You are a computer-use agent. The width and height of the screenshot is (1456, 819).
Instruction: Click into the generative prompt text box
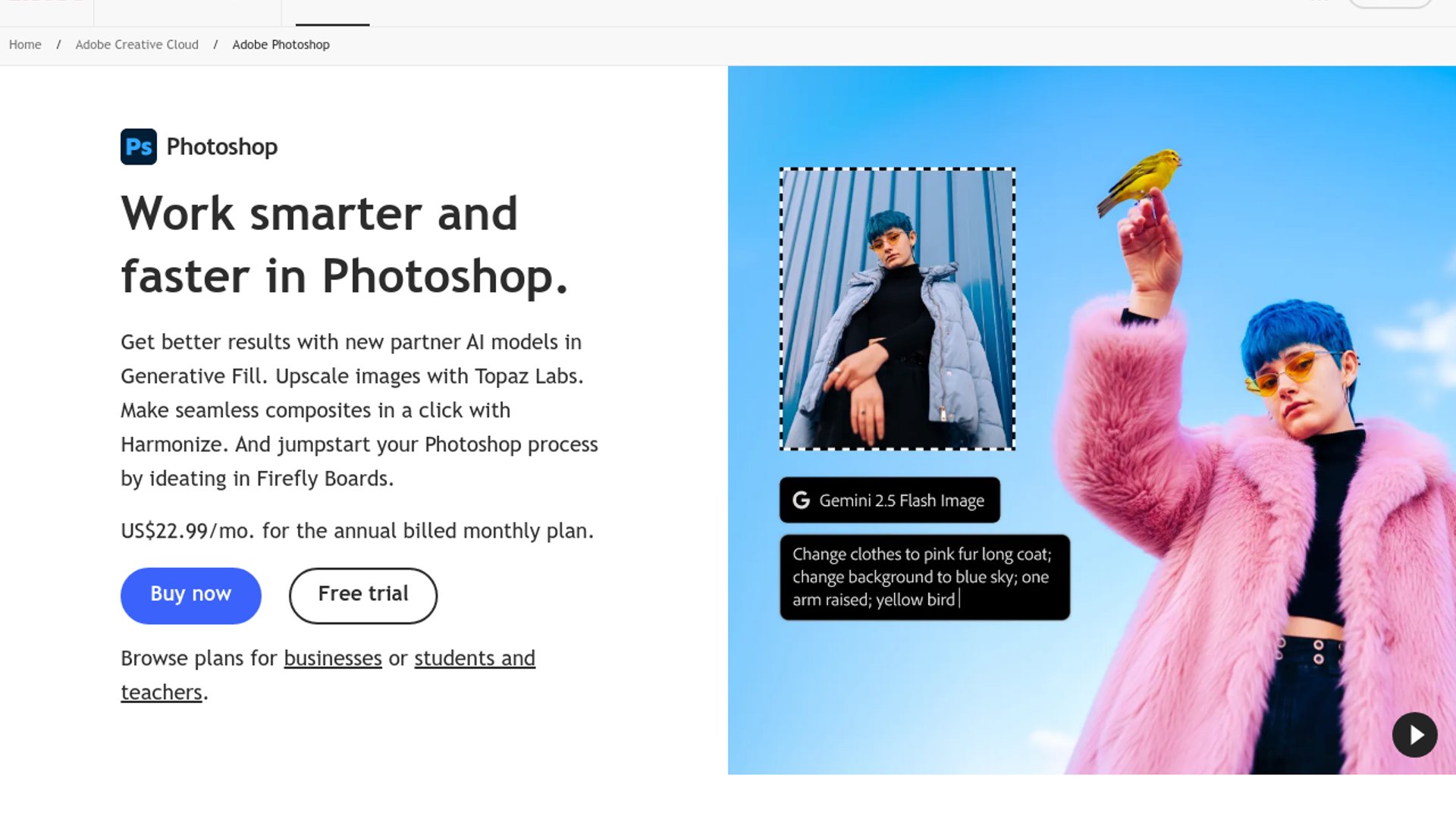pos(924,577)
